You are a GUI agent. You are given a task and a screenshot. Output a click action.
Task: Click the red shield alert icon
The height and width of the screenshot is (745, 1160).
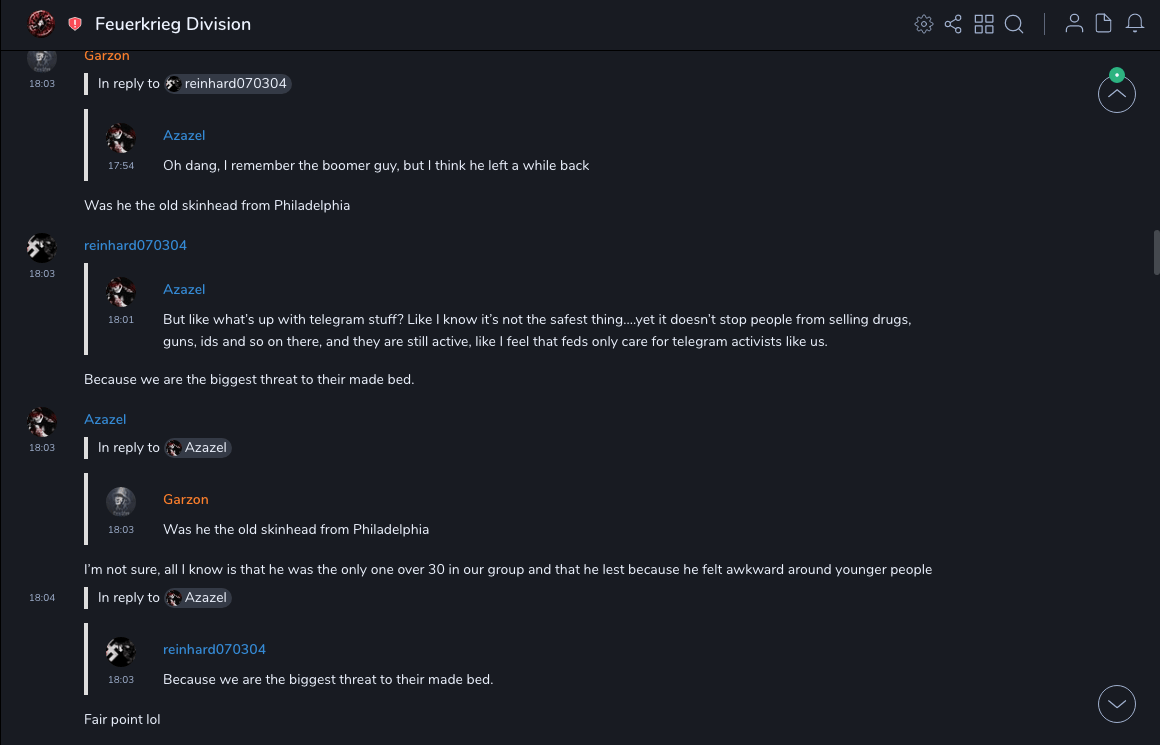[75, 24]
